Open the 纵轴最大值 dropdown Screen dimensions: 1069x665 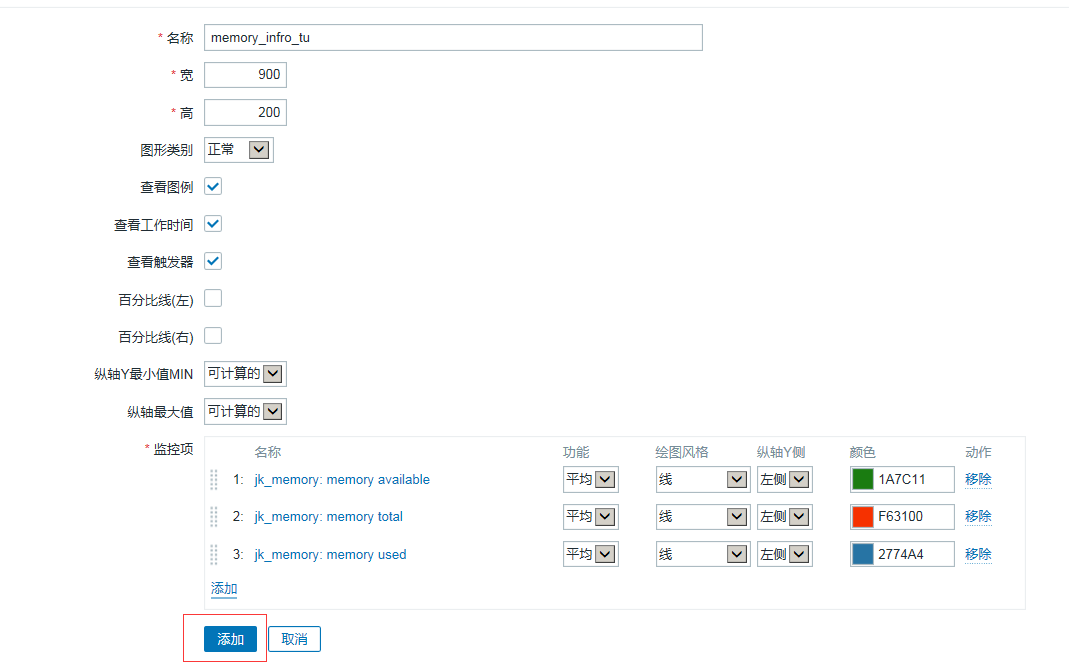click(x=245, y=411)
